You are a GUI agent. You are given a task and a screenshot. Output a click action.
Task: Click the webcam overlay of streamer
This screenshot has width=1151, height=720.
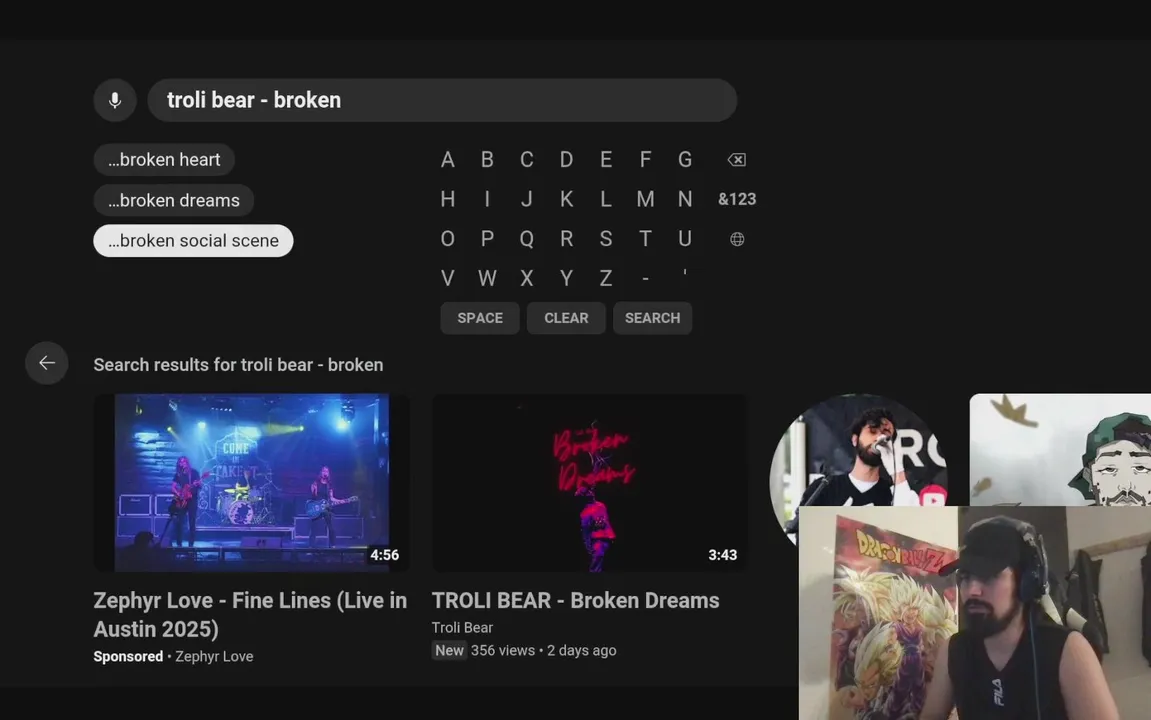tap(975, 613)
